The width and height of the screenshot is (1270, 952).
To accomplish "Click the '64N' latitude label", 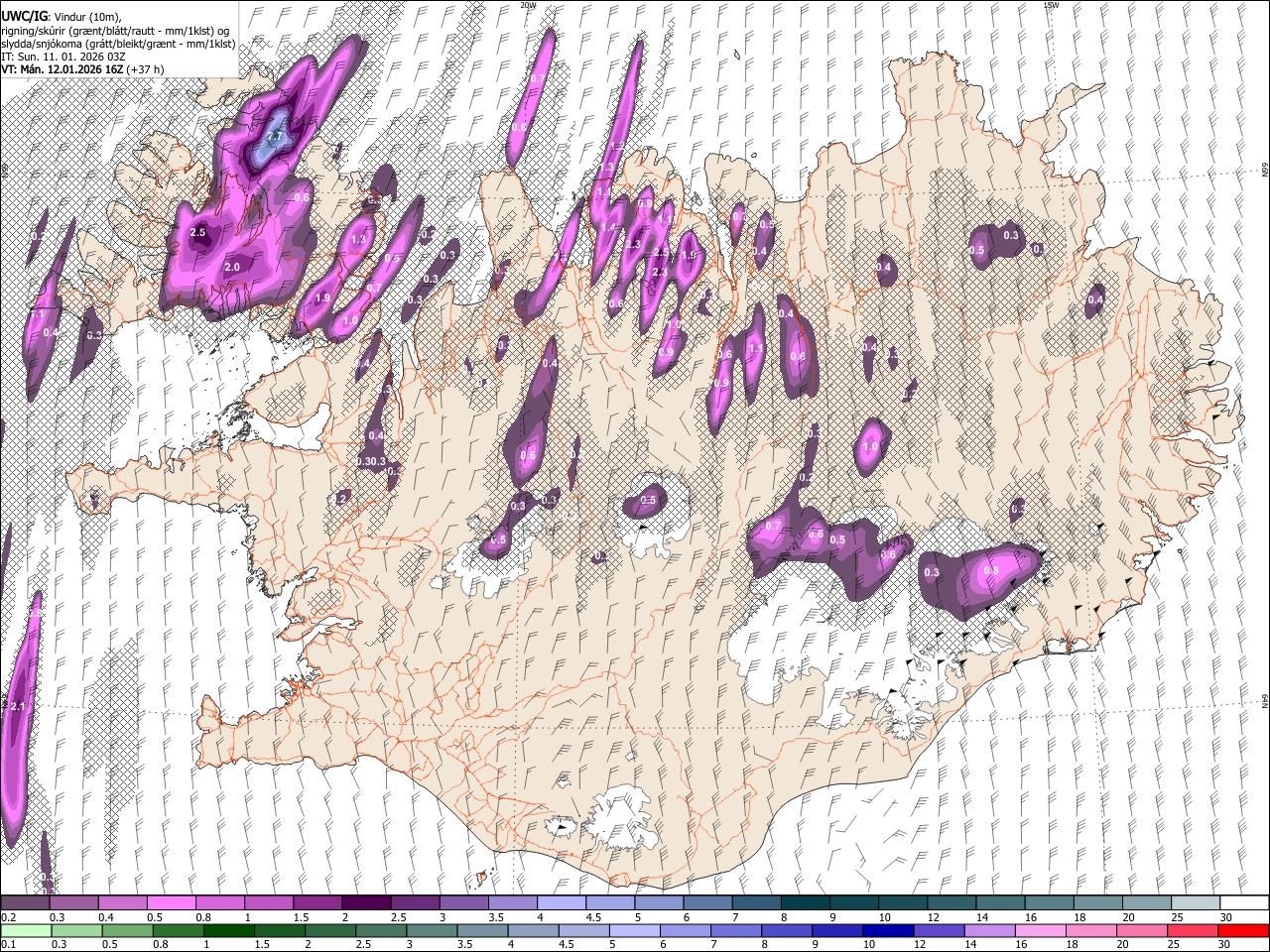I will pyautogui.click(x=1265, y=700).
